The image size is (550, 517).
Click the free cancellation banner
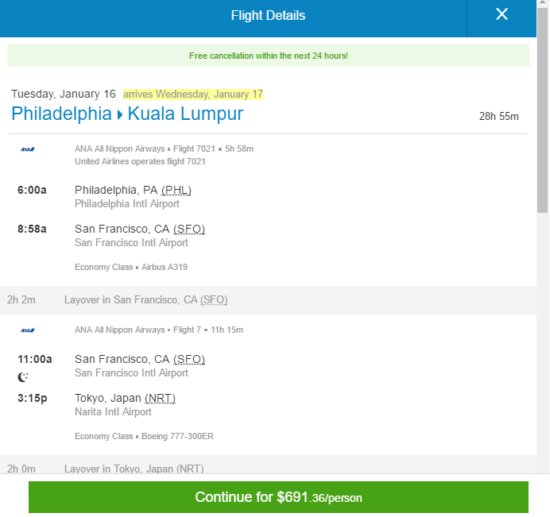(268, 55)
